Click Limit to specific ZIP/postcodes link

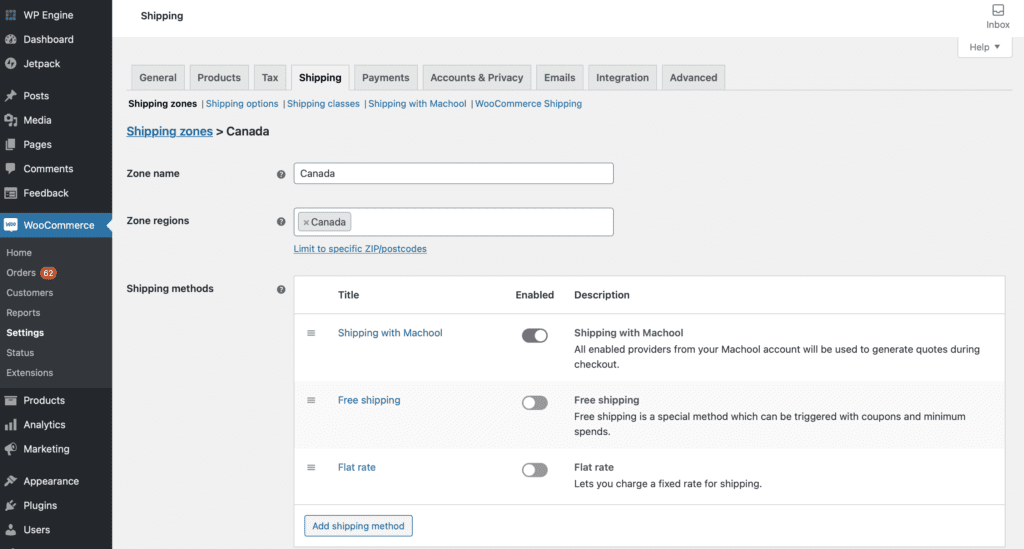pos(360,249)
